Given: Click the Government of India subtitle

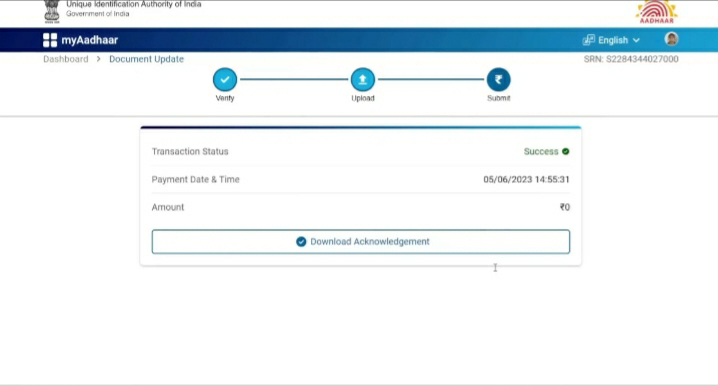Looking at the screenshot, I should [x=98, y=14].
